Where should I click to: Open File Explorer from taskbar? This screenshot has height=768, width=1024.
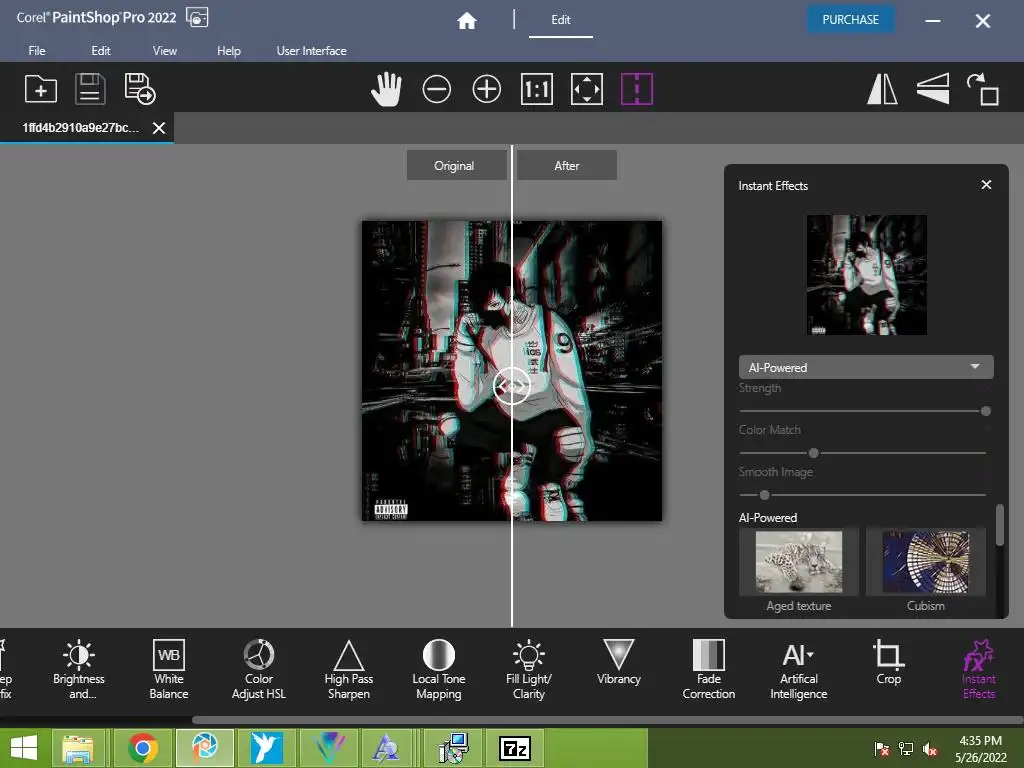78,748
